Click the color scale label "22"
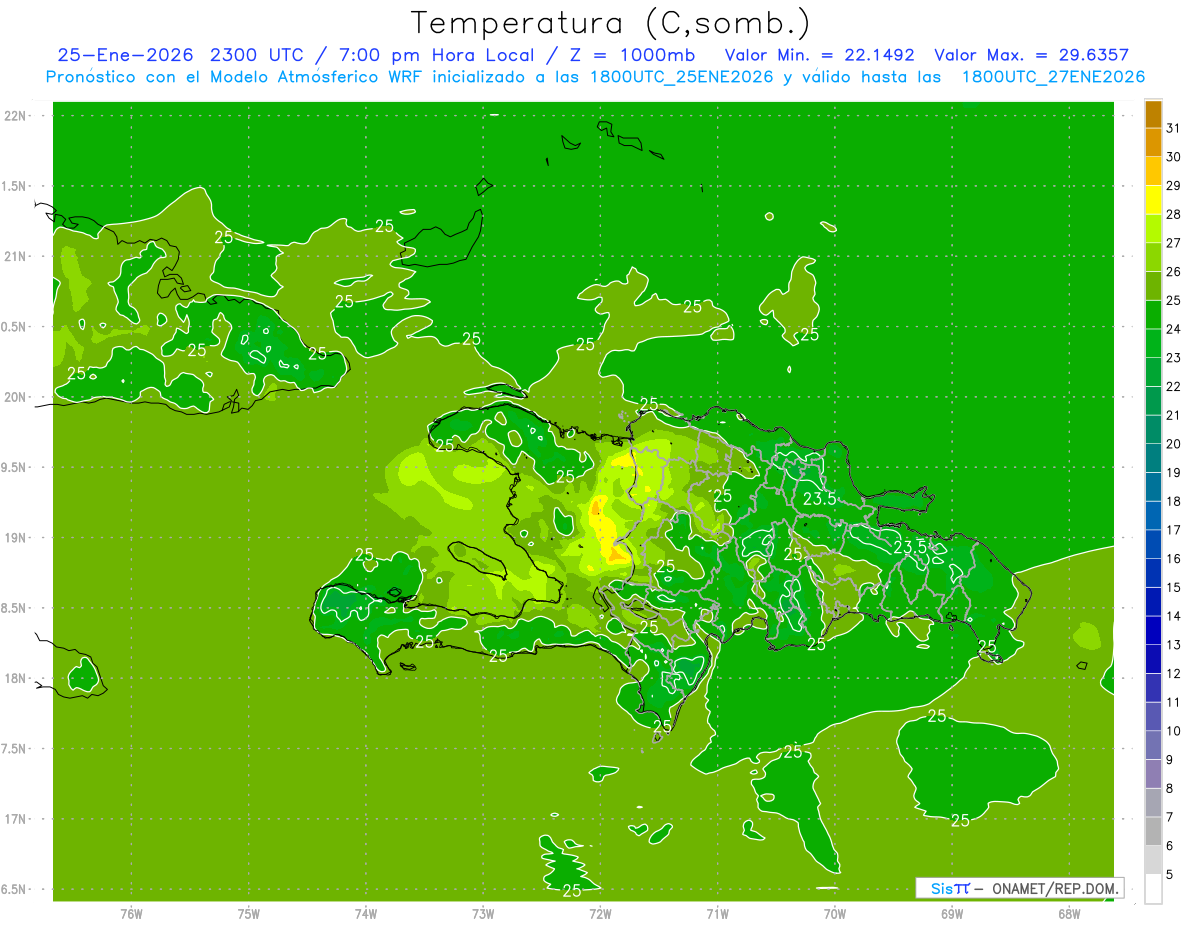This screenshot has height=927, width=1200. coord(1173,387)
